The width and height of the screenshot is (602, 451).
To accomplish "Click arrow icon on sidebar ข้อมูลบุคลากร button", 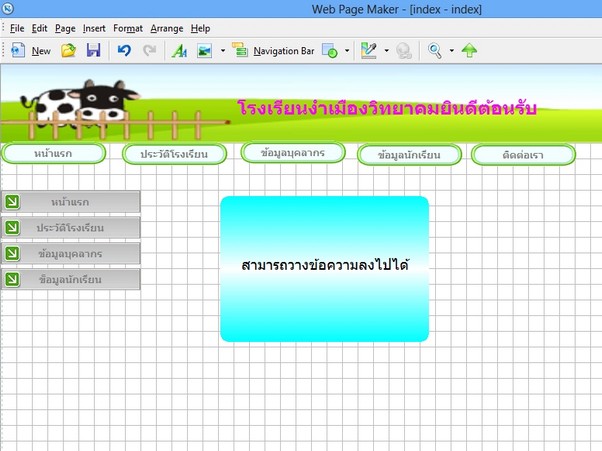I will [x=12, y=253].
